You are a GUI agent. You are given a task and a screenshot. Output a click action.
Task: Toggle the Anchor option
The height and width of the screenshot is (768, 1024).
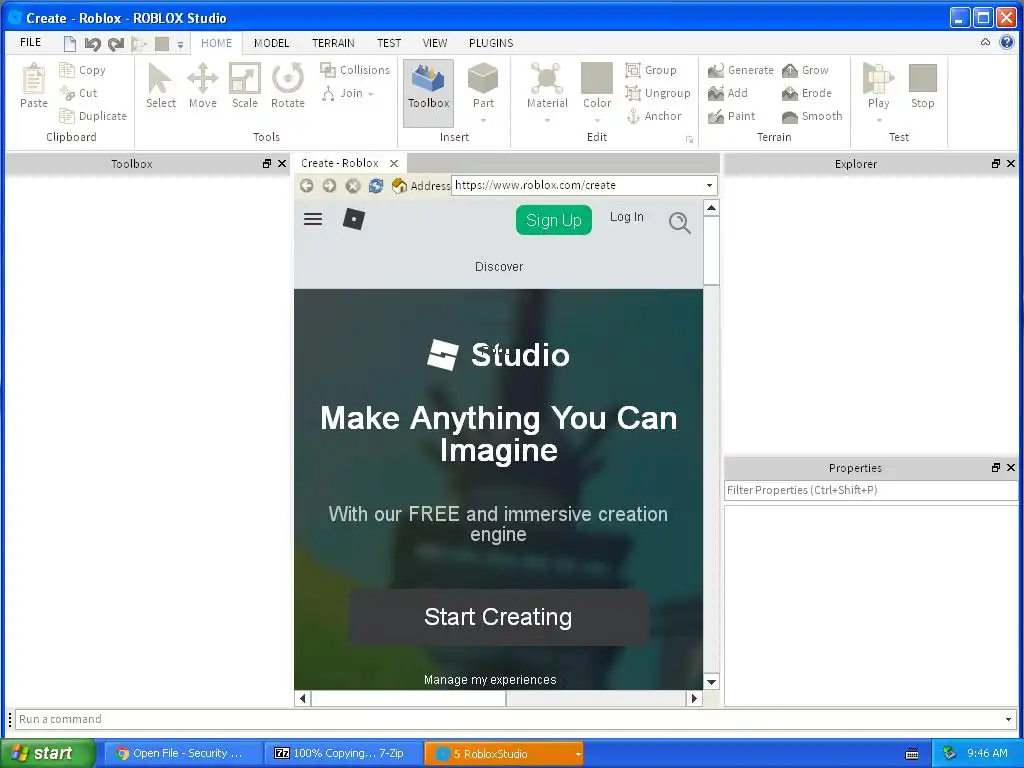(654, 116)
